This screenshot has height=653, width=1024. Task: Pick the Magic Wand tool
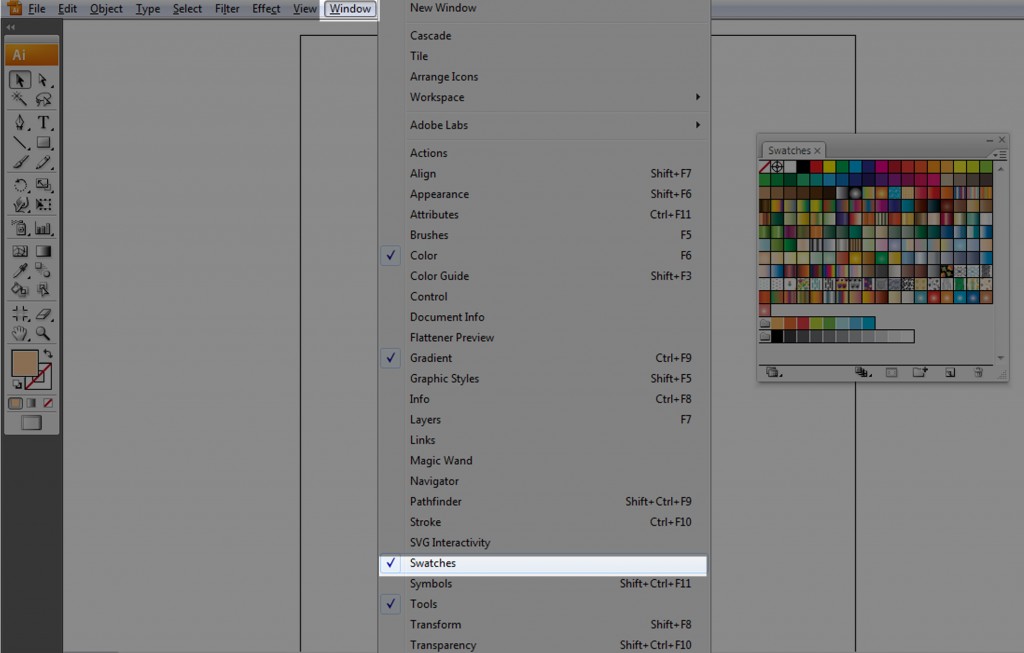(x=20, y=99)
